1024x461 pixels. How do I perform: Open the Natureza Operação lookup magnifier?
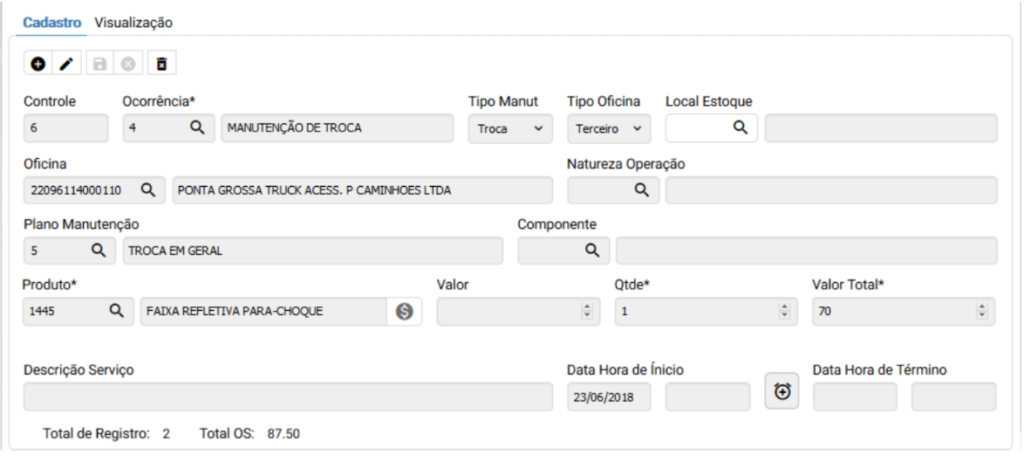(641, 189)
